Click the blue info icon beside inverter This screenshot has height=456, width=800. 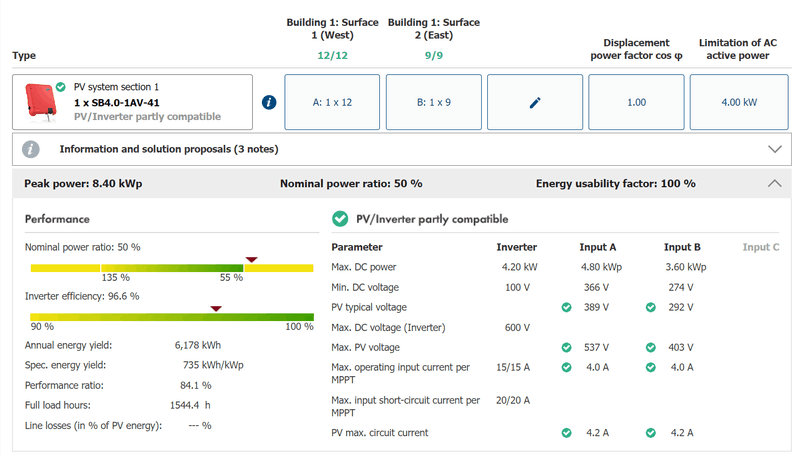268,102
